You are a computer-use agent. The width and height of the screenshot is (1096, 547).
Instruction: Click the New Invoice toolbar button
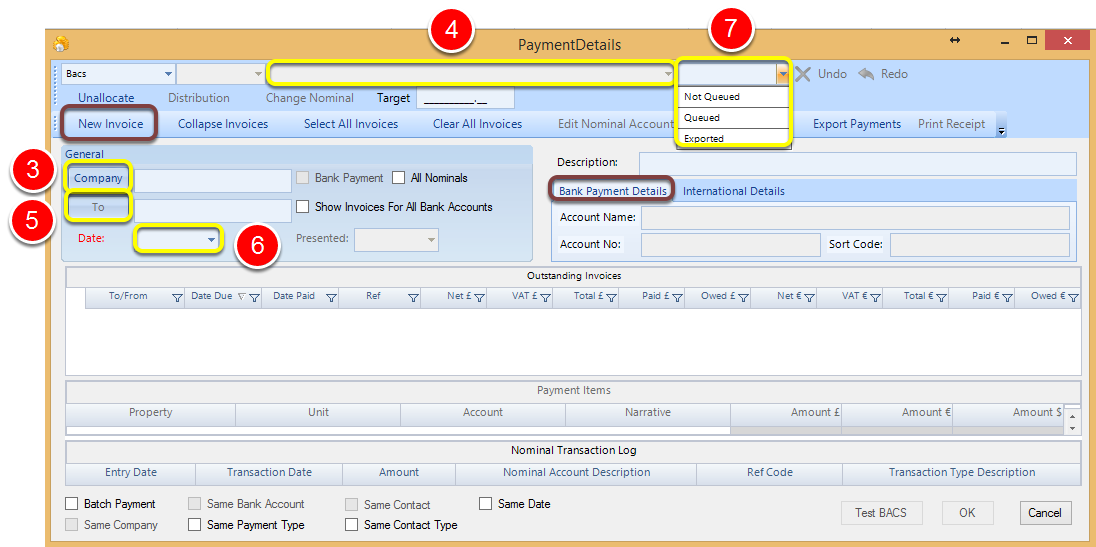point(110,124)
